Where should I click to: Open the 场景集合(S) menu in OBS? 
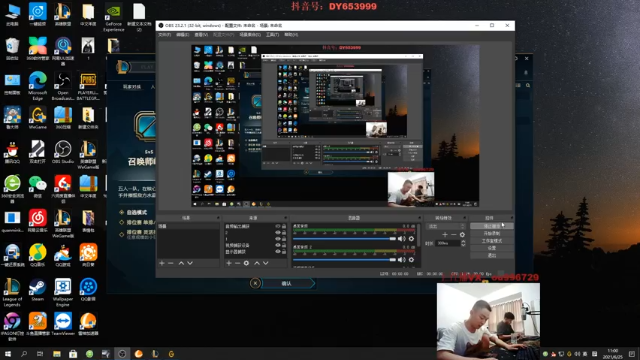250,35
